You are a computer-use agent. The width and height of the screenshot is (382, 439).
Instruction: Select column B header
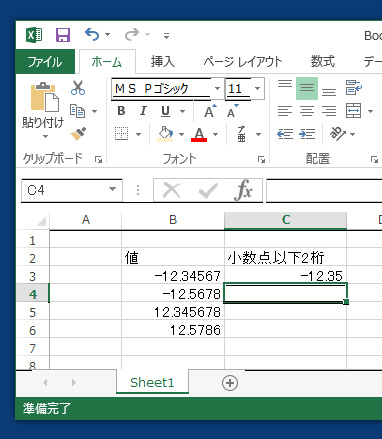[173, 220]
